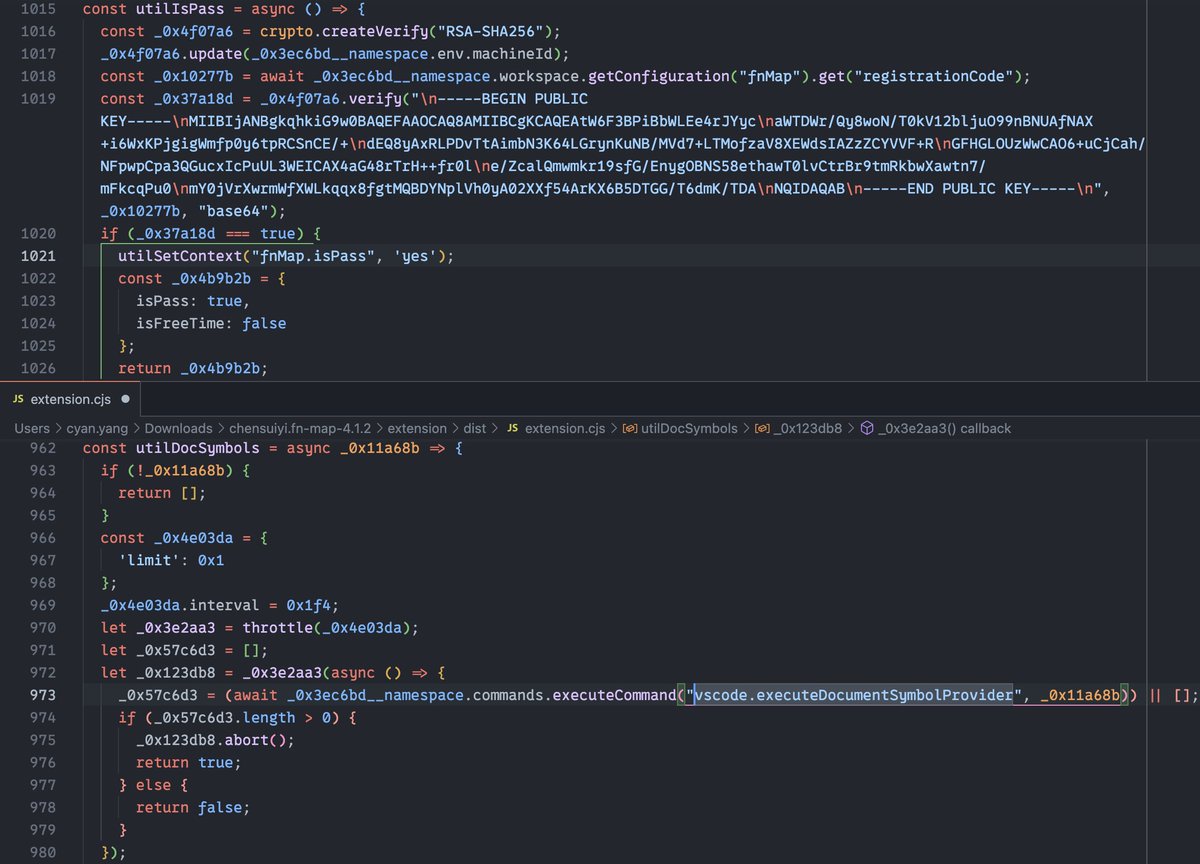Click the JS file icon in the extension.cjs tab
1200x864 pixels.
[18, 399]
